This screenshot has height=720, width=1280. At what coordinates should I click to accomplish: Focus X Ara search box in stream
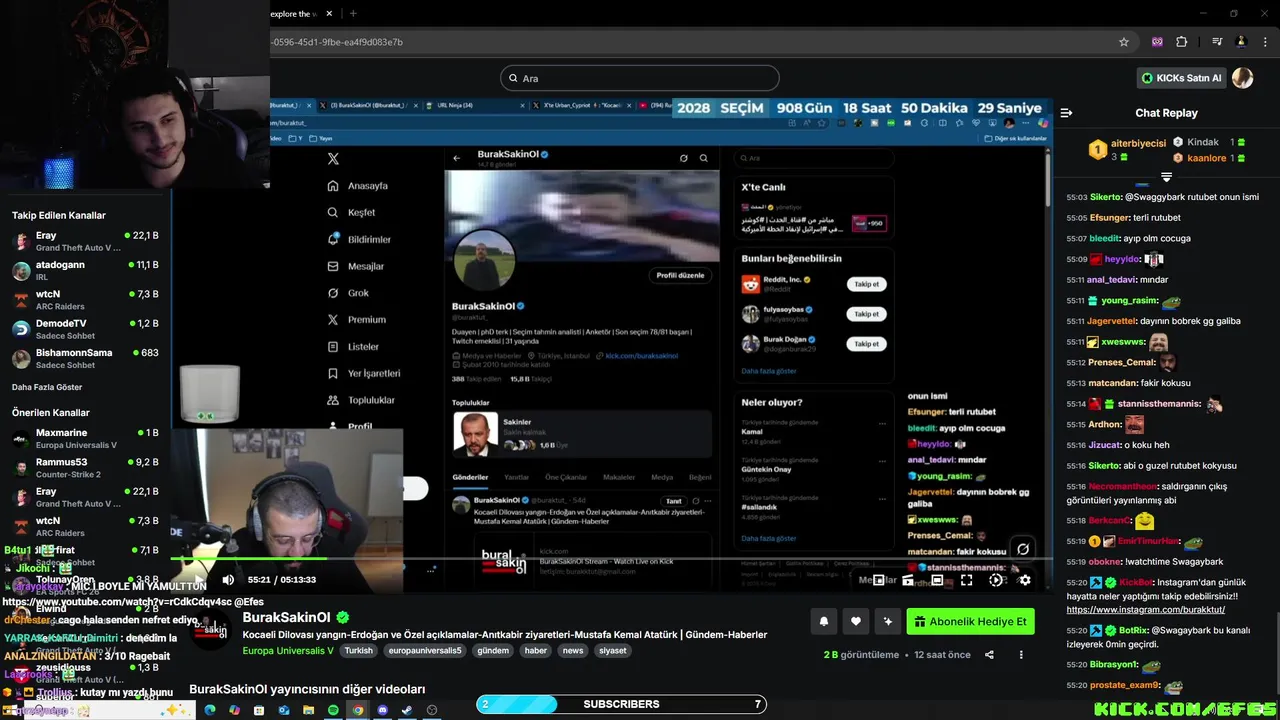(x=812, y=158)
